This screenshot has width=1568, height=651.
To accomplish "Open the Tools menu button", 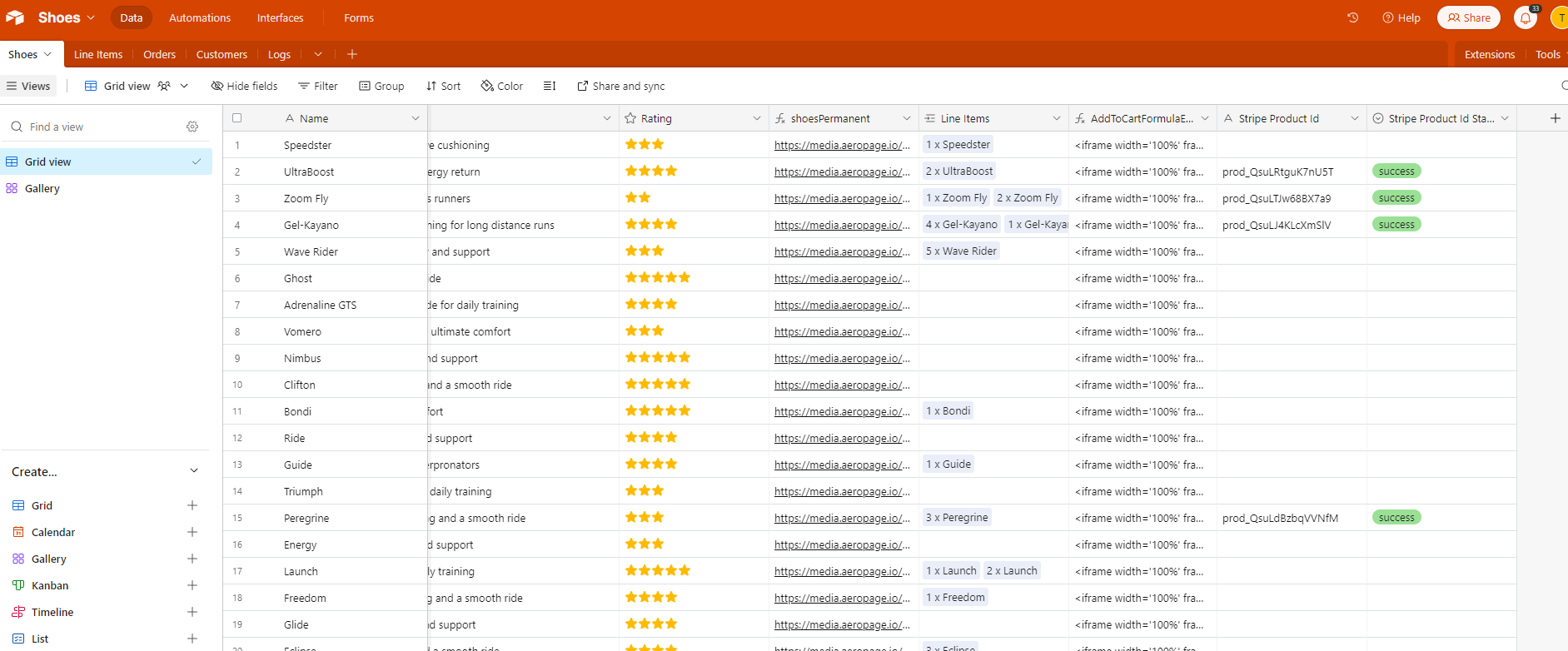I will (x=1548, y=54).
